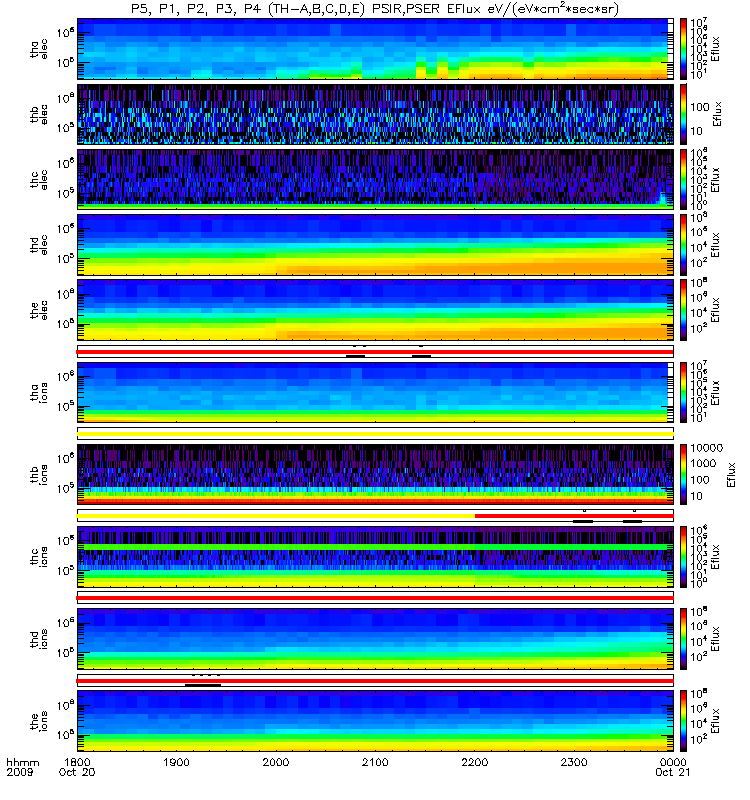Select the tha elec spectrogram panel
The height and width of the screenshot is (800, 750).
(375, 49)
